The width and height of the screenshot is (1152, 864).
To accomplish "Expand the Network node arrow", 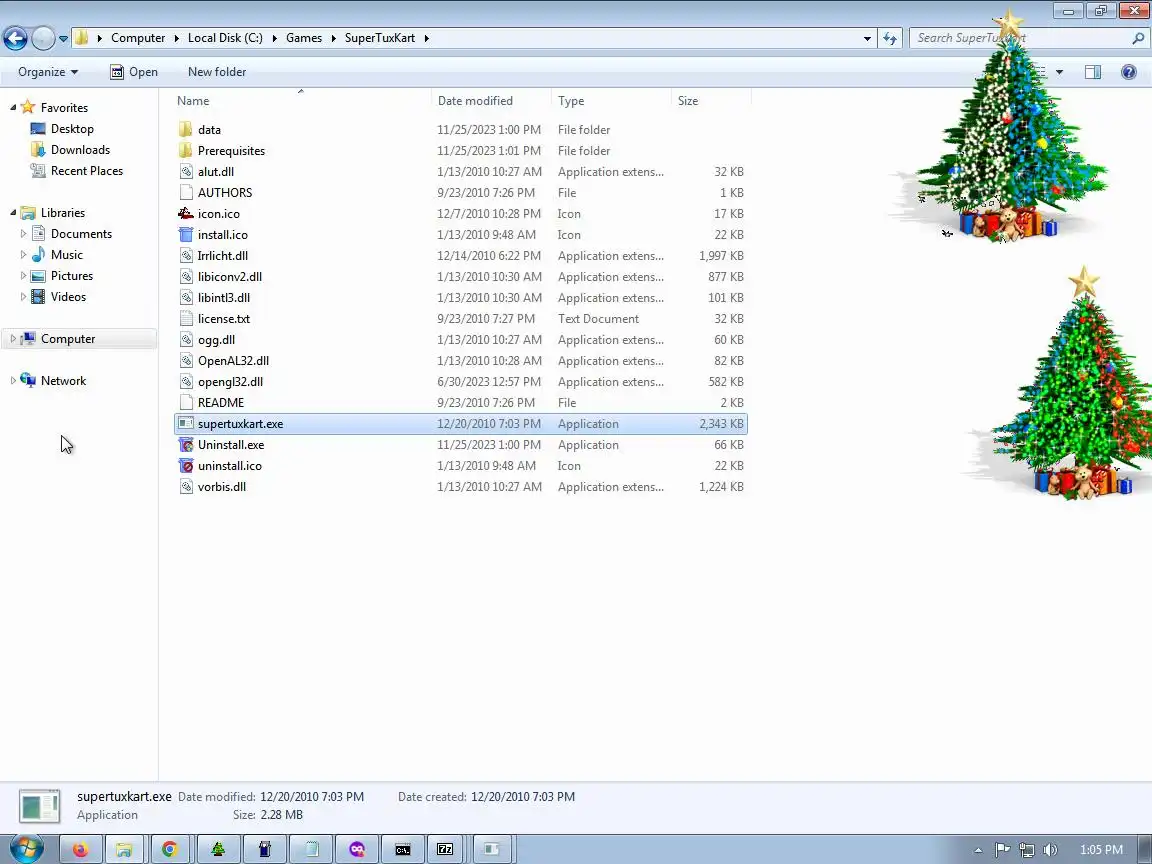I will pos(12,381).
